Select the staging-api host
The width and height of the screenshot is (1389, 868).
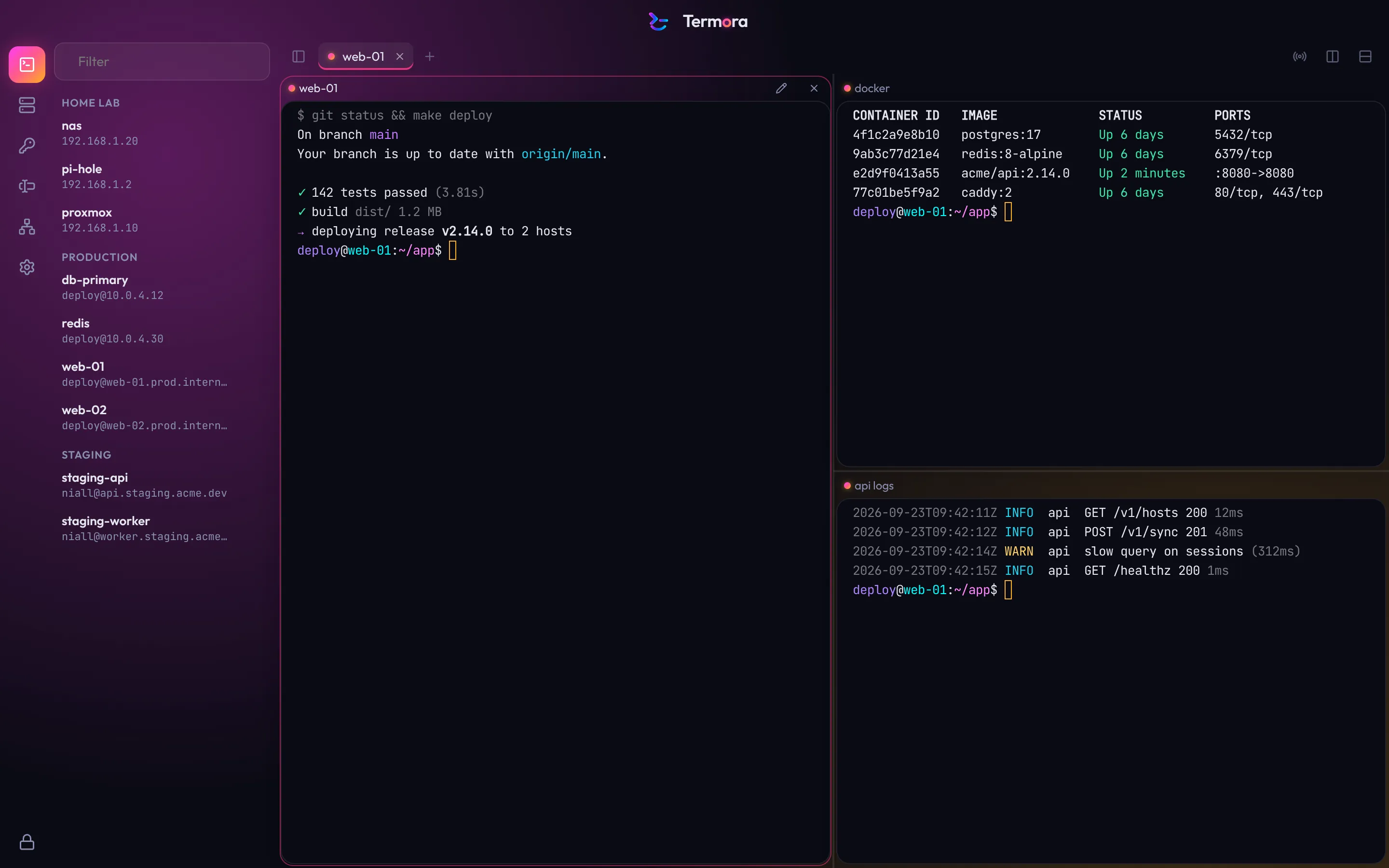pyautogui.click(x=162, y=485)
